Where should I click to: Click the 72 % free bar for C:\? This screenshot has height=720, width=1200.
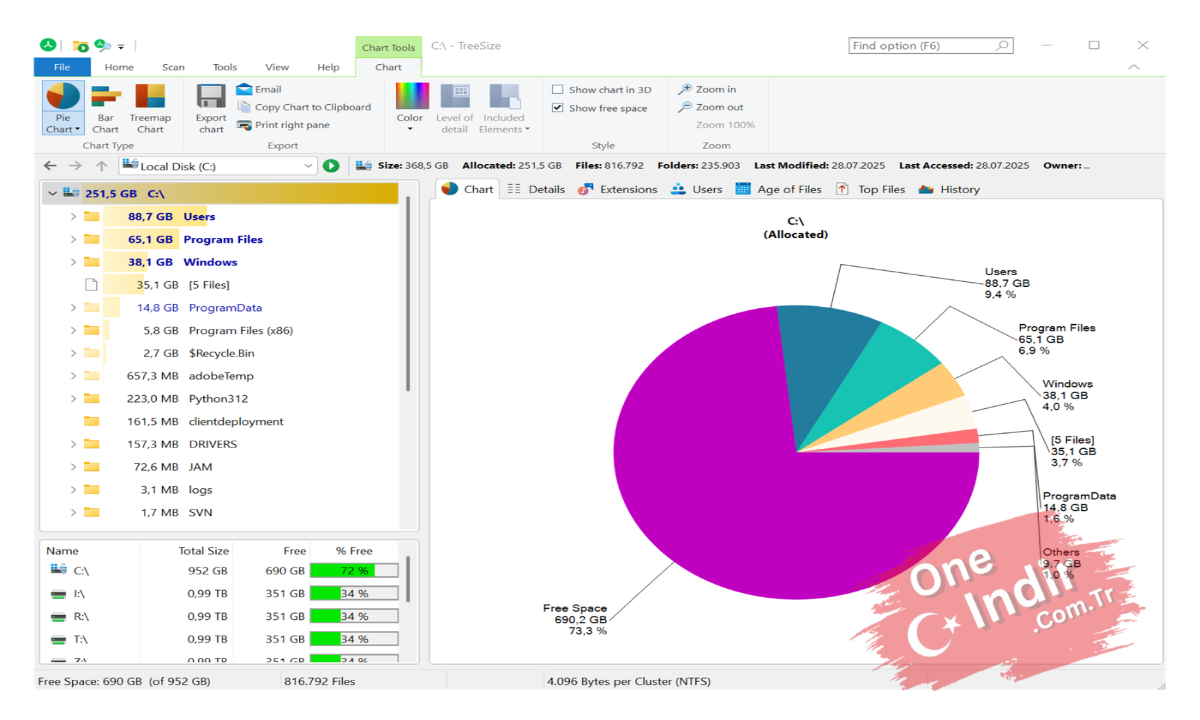coord(354,570)
